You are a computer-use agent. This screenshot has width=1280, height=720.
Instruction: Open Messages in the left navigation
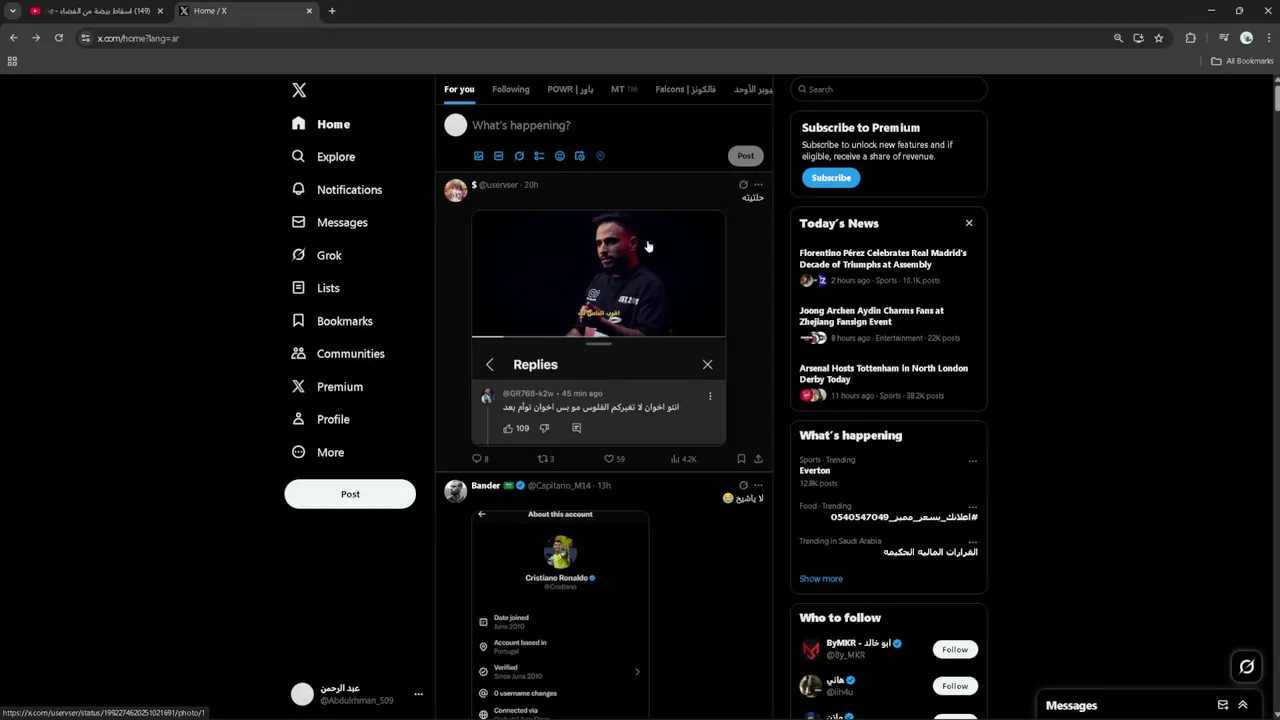tap(329, 222)
